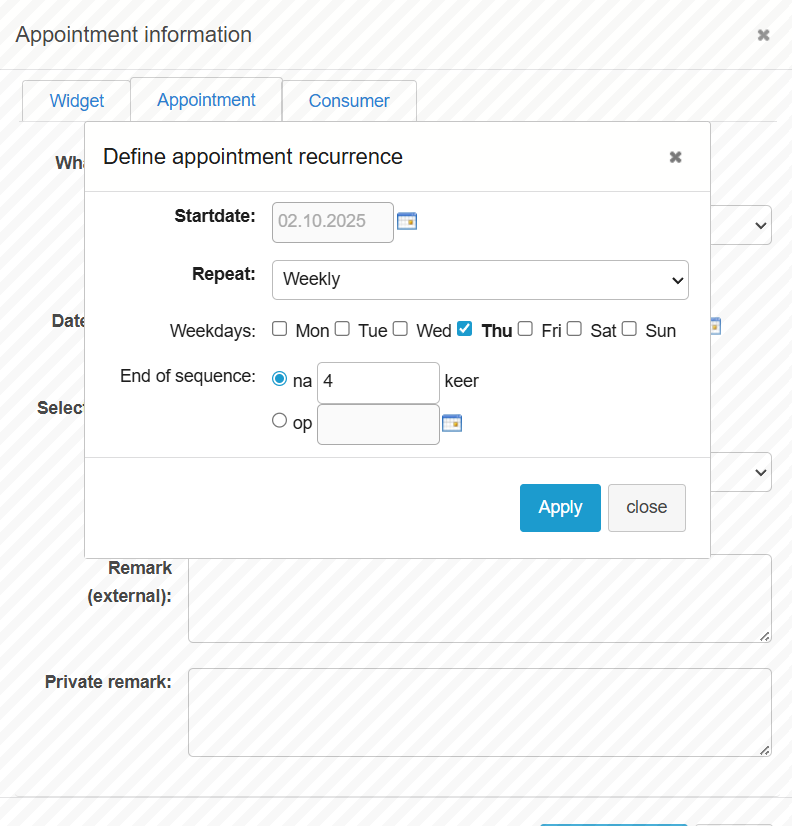This screenshot has height=826, width=792.
Task: Close the Appointment information window via X
Action: [763, 35]
